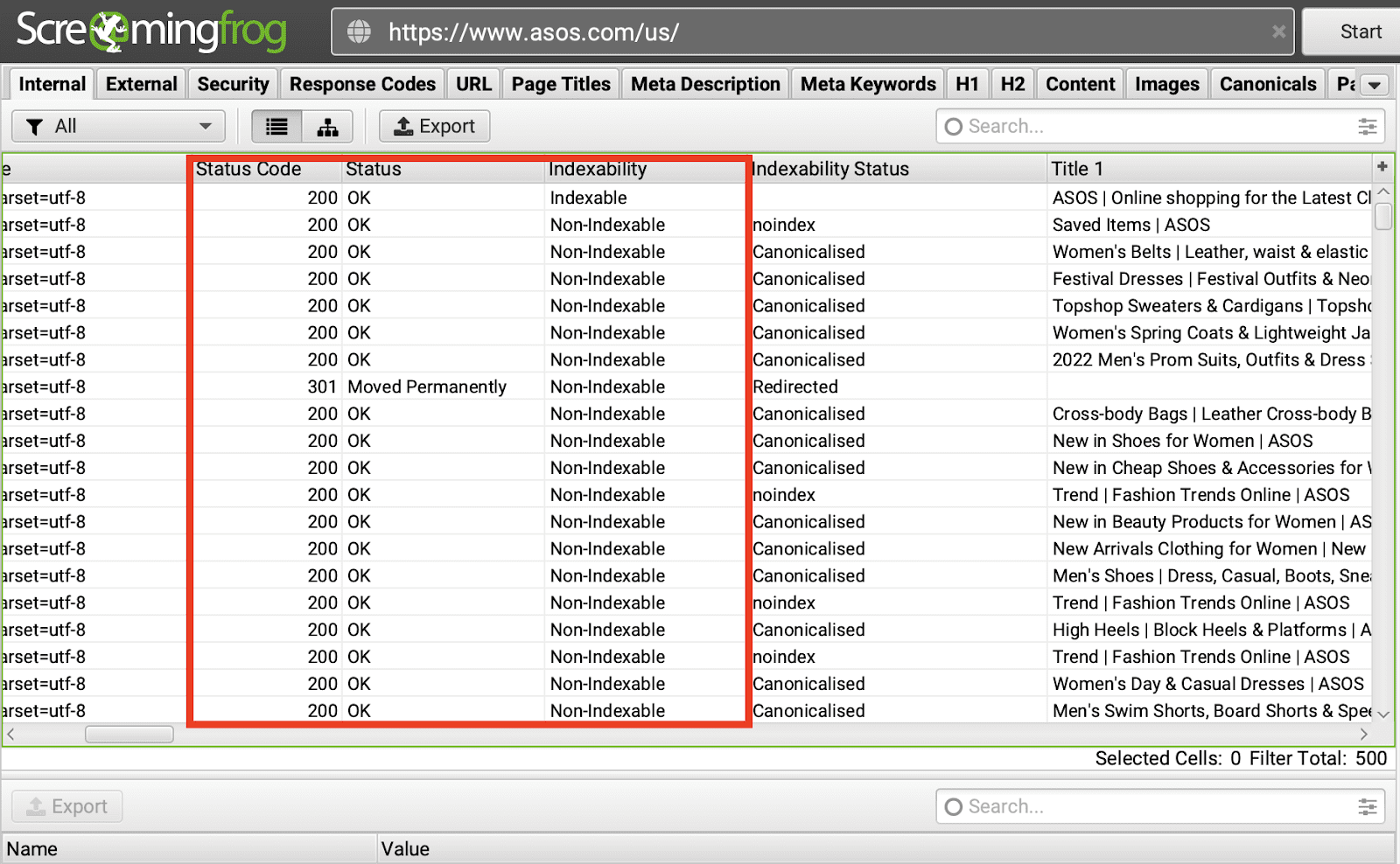Click the globe icon in URL bar
This screenshot has width=1400, height=864.
pos(359,32)
